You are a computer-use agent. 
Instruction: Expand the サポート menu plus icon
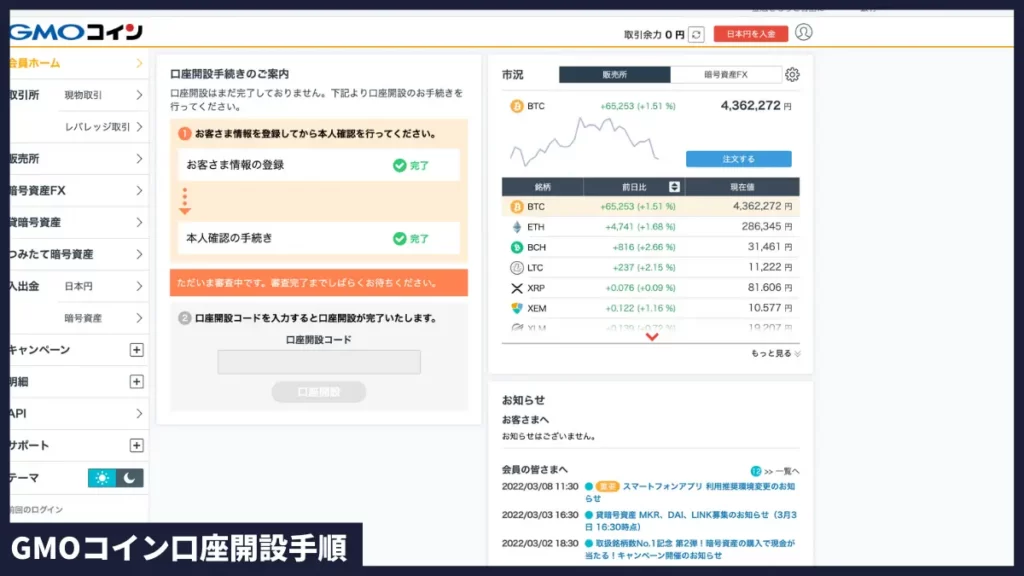pos(136,445)
